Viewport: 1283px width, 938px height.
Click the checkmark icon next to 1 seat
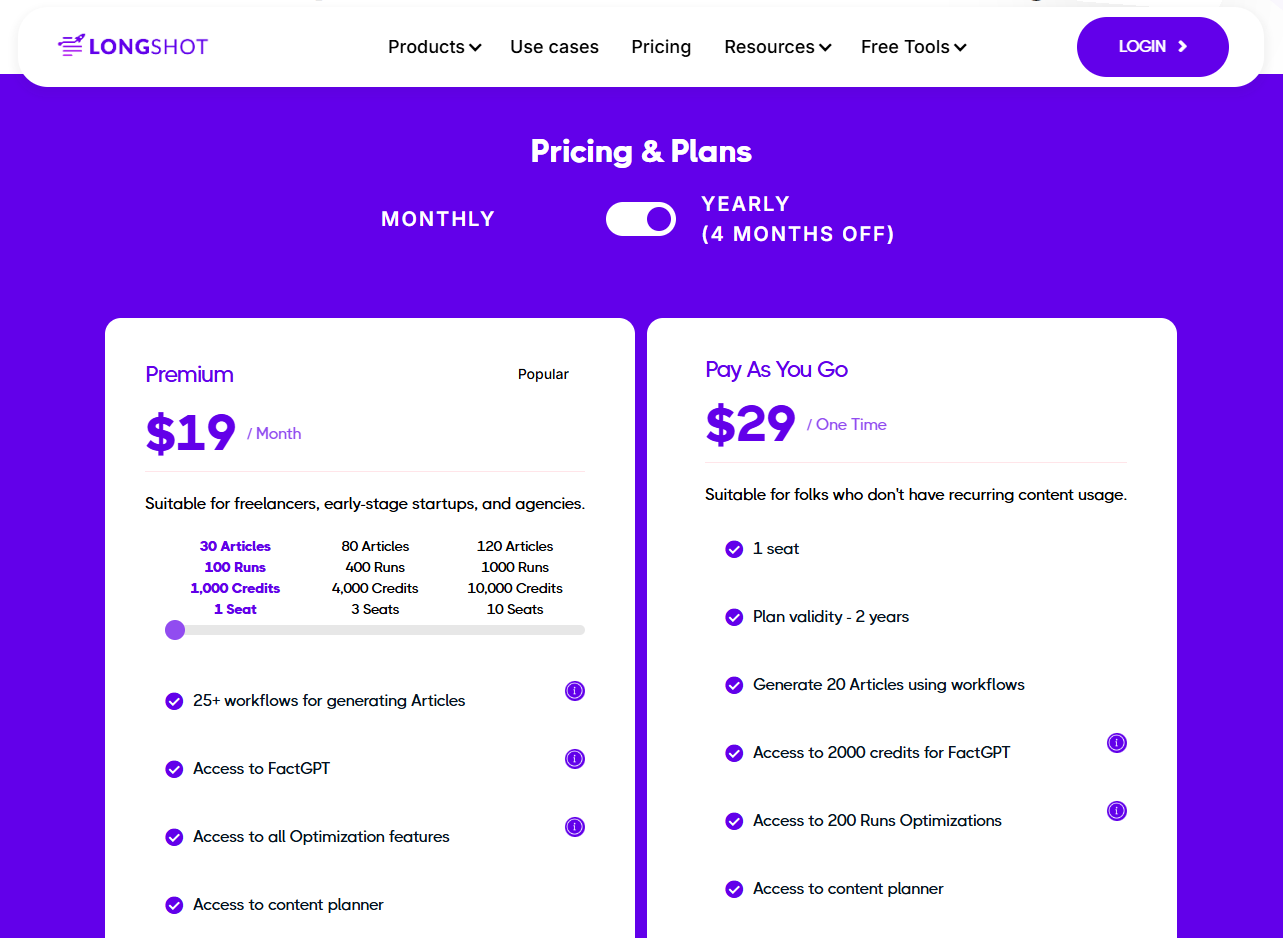(734, 549)
